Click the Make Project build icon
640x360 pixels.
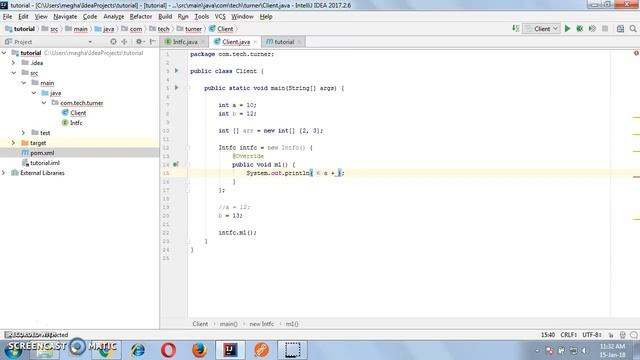(x=516, y=29)
